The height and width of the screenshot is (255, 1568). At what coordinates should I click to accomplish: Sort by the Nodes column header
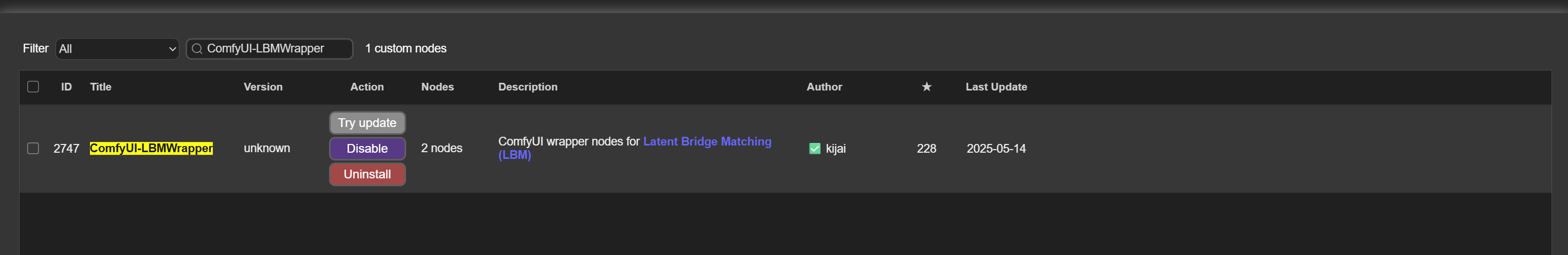(x=437, y=87)
